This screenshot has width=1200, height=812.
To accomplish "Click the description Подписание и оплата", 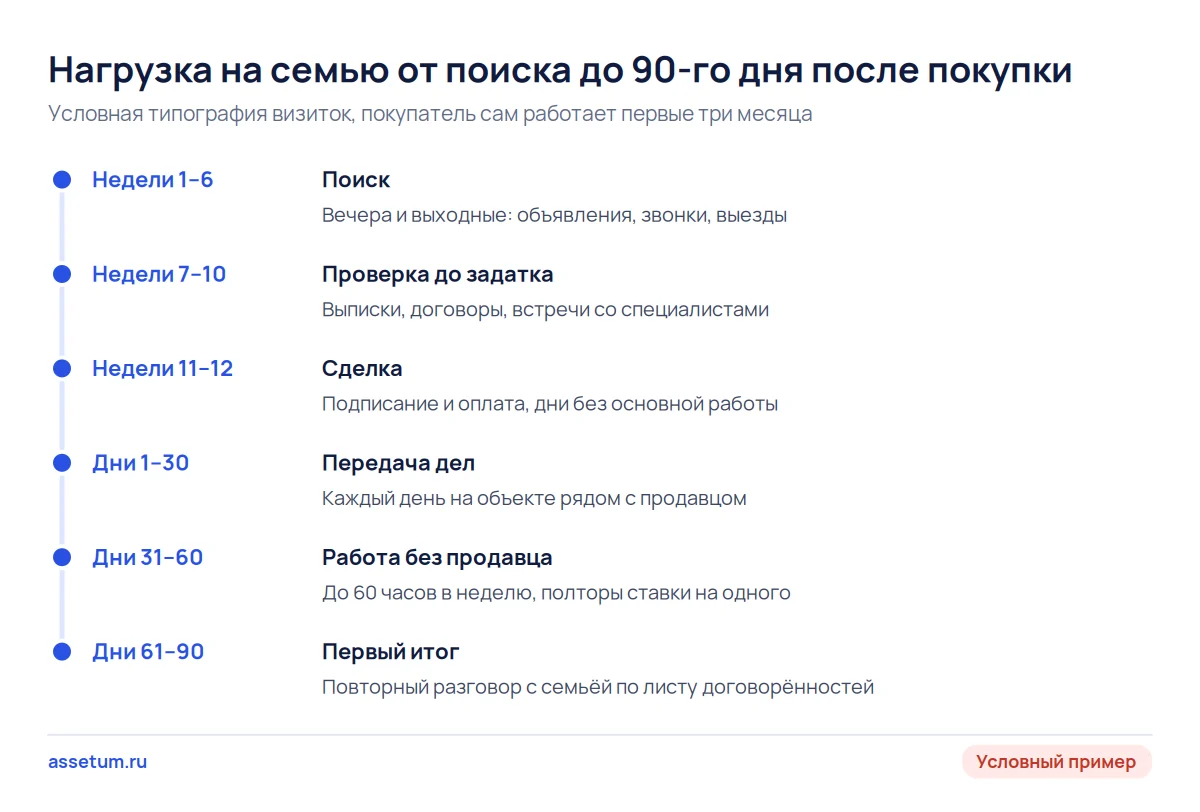I will pos(550,404).
